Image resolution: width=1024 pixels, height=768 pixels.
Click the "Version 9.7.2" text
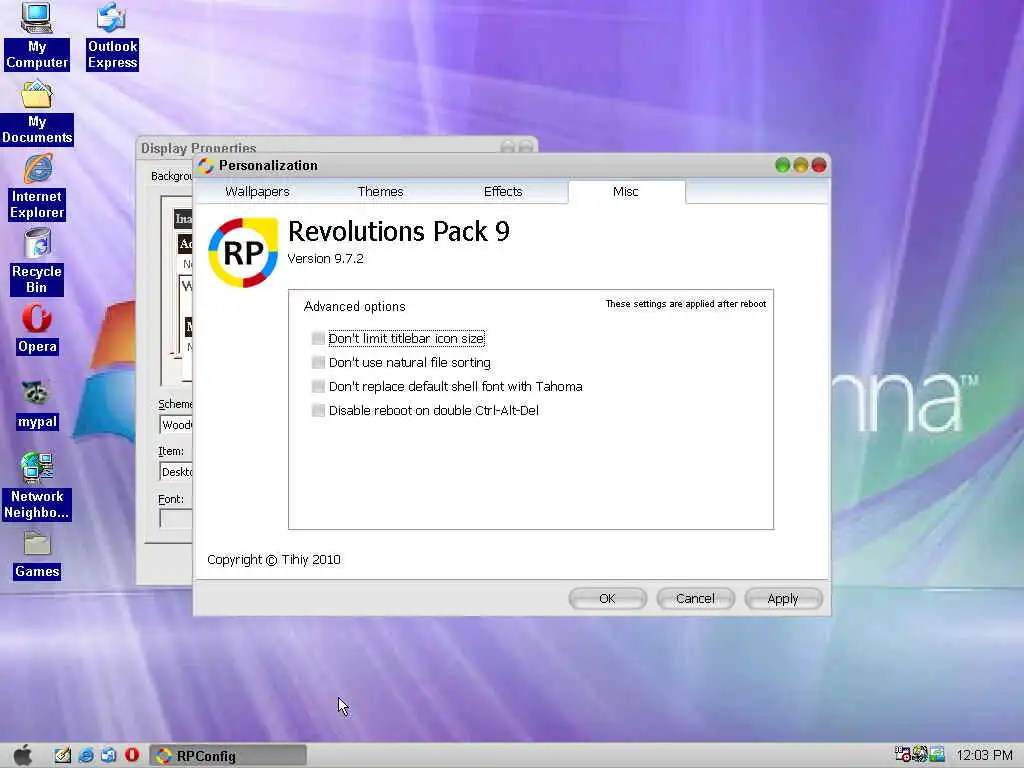point(325,259)
